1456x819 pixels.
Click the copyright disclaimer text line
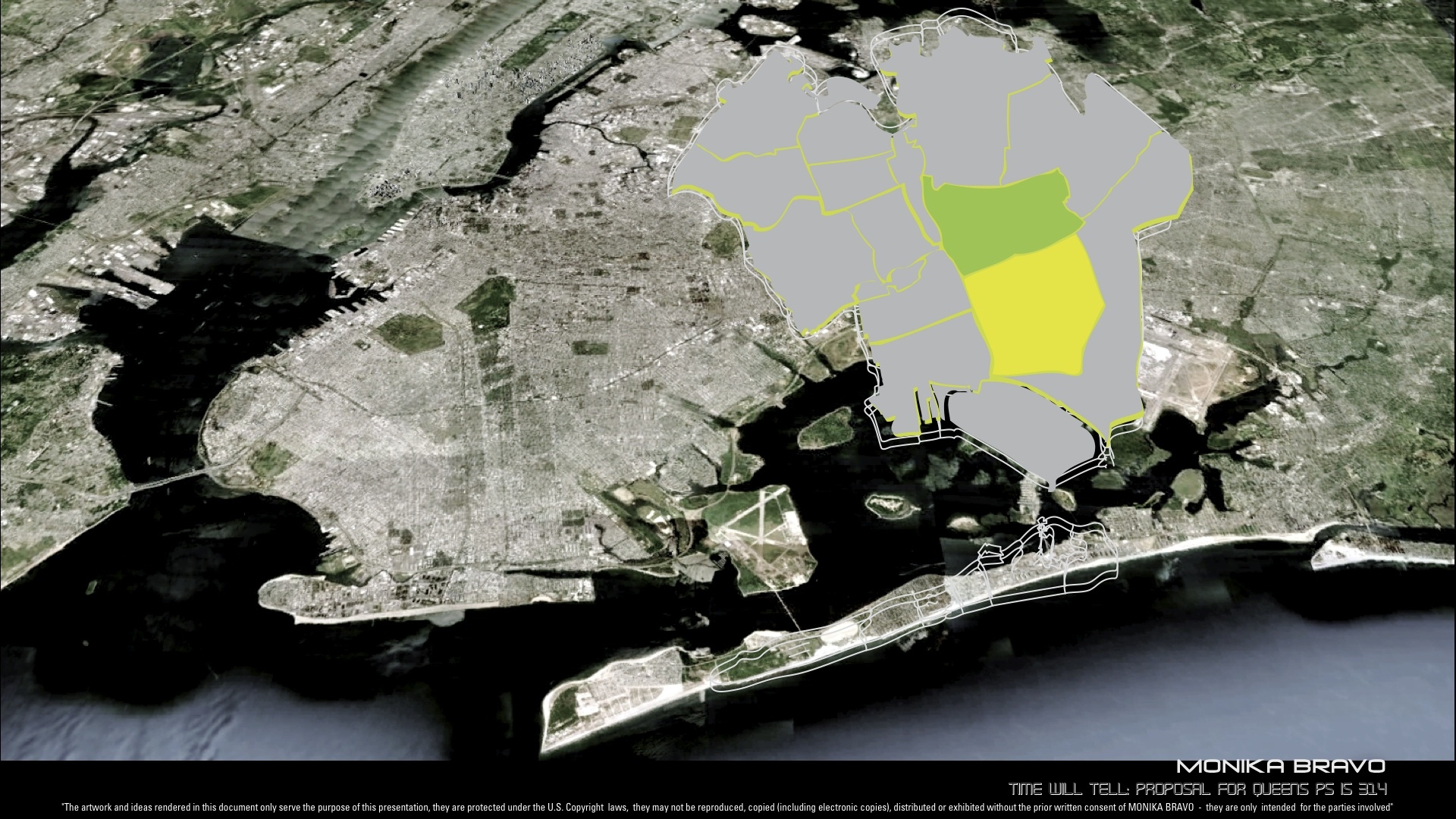(x=728, y=808)
